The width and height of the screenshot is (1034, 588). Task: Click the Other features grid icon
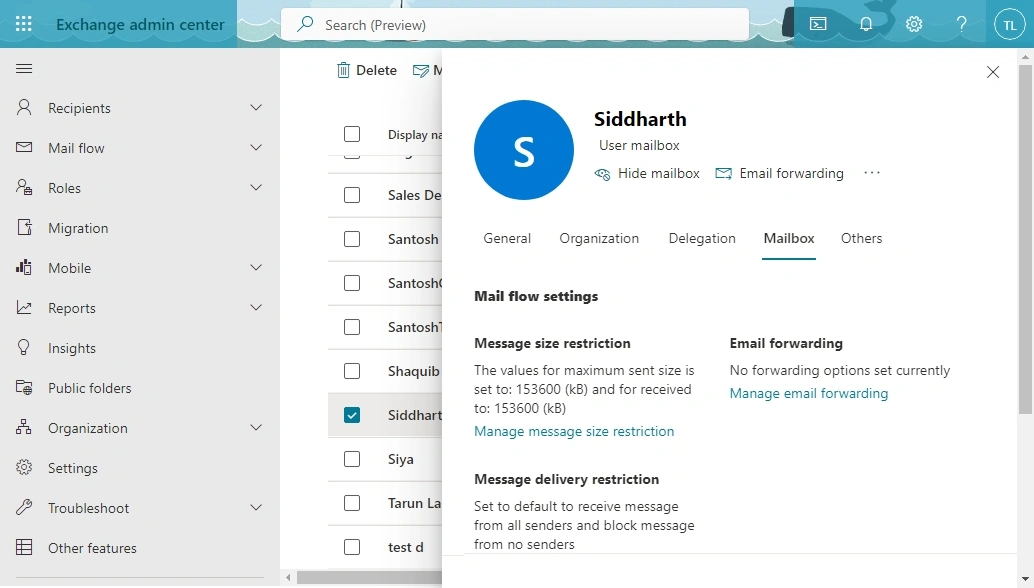pos(24,547)
